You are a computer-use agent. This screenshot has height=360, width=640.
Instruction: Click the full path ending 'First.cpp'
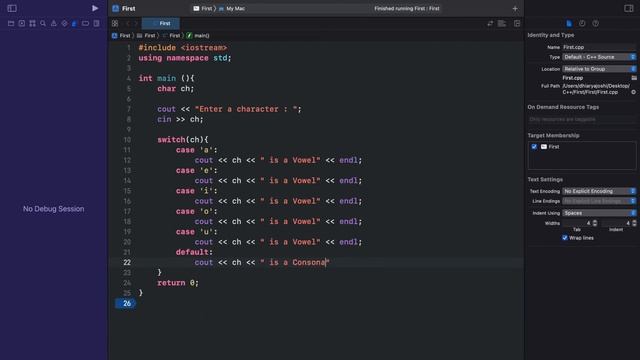coord(596,89)
